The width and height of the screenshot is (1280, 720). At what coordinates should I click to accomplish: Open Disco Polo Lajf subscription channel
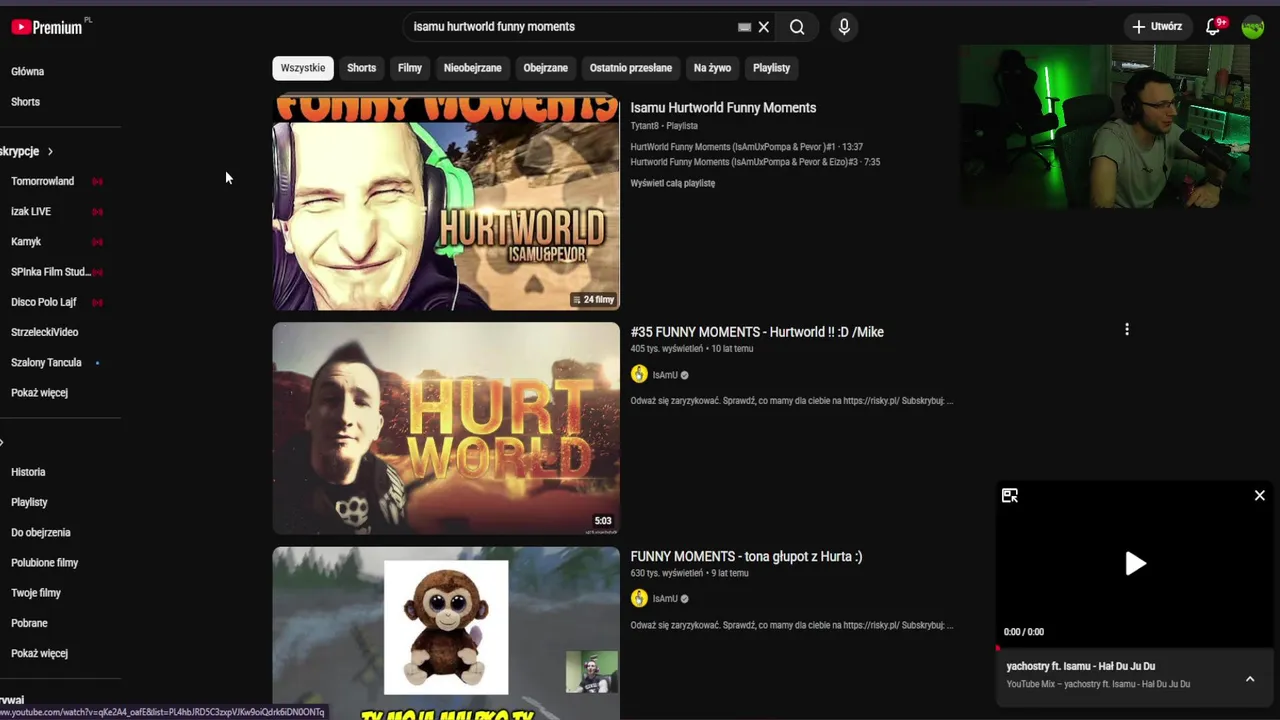pyautogui.click(x=44, y=302)
